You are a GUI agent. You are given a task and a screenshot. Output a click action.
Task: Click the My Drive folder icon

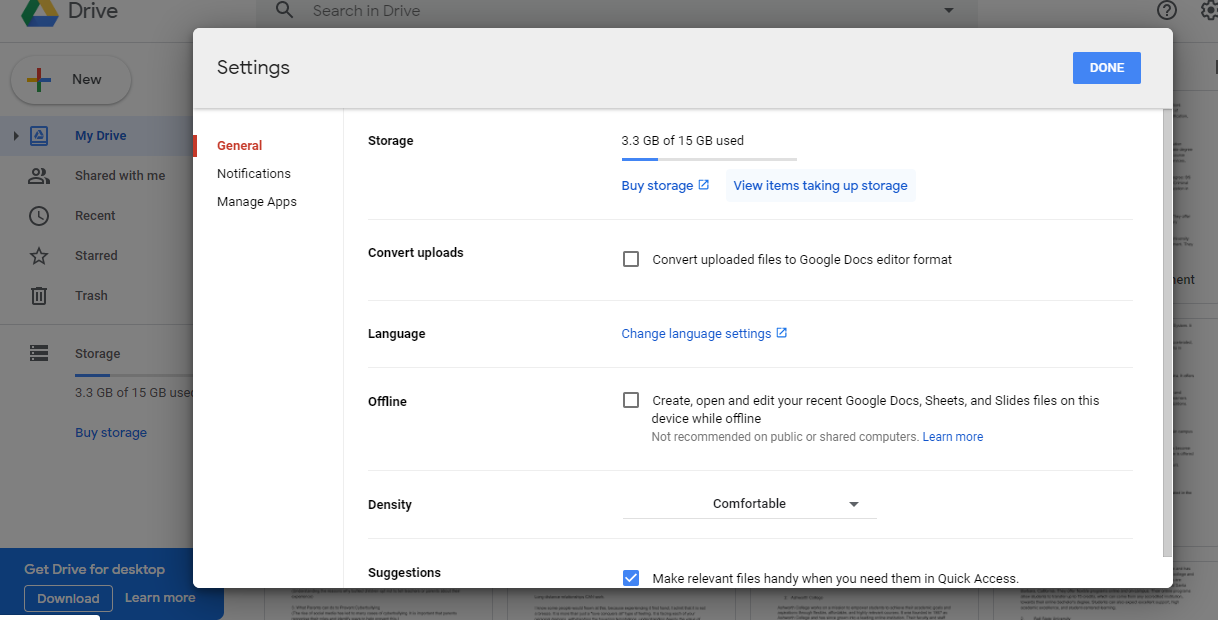(39, 136)
